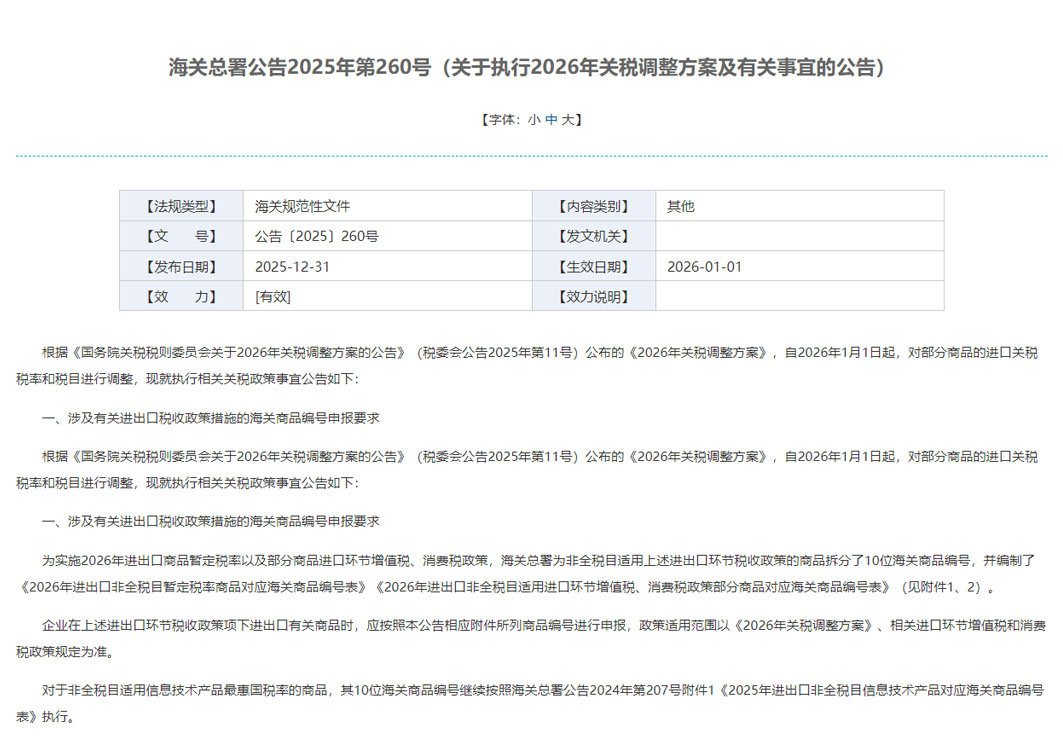Click the effective date 2026-01-01

click(x=704, y=266)
